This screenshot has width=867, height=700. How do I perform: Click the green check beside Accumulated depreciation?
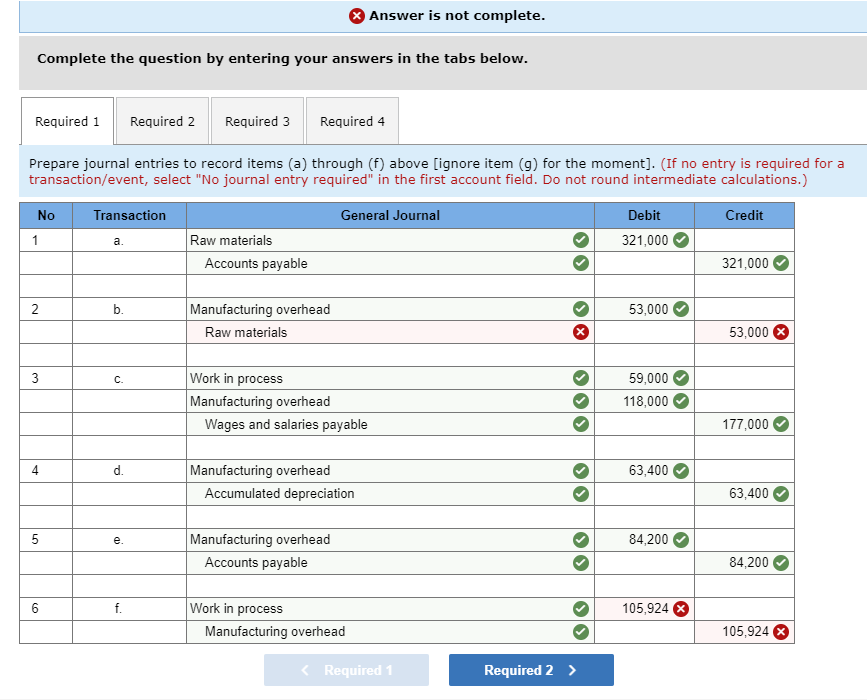(580, 493)
